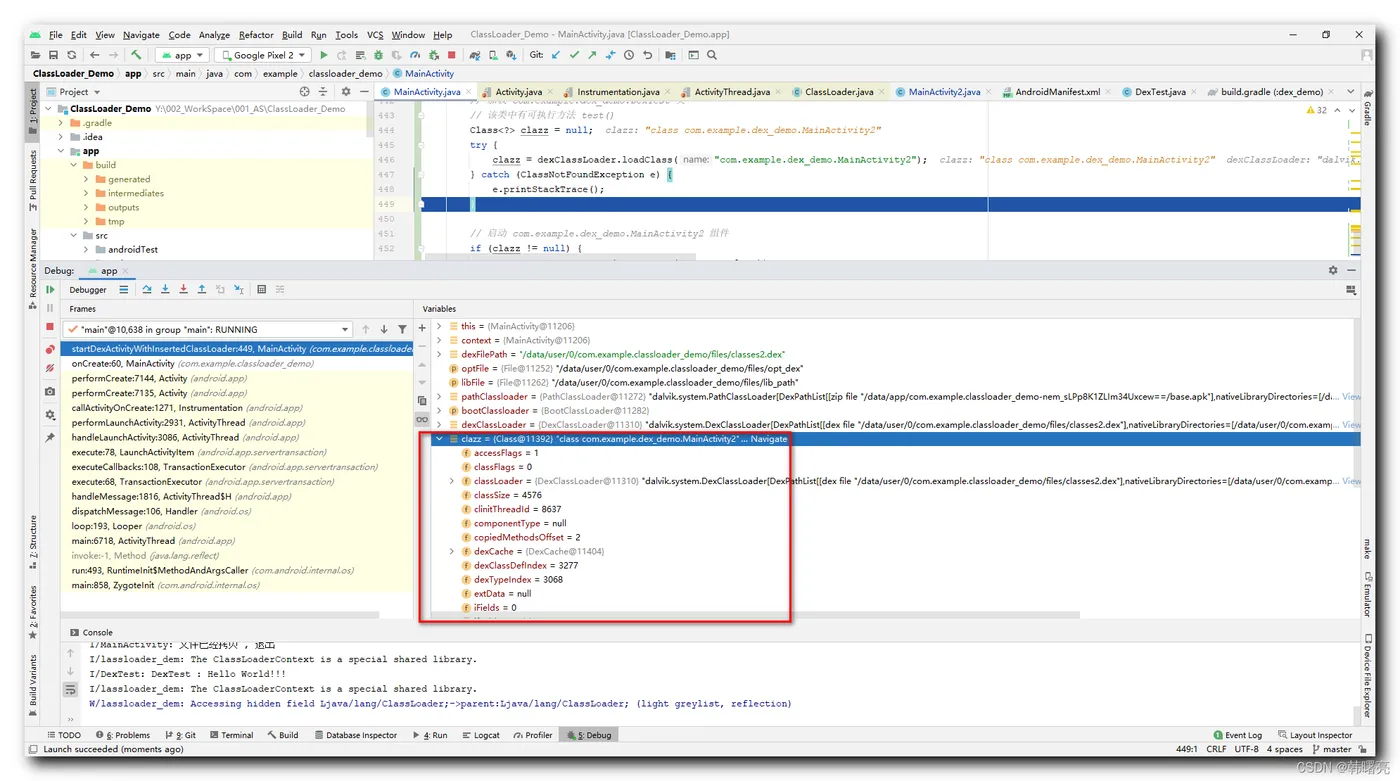This screenshot has height=781, width=1400.
Task: Open the Terminal tool window
Action: coord(230,735)
